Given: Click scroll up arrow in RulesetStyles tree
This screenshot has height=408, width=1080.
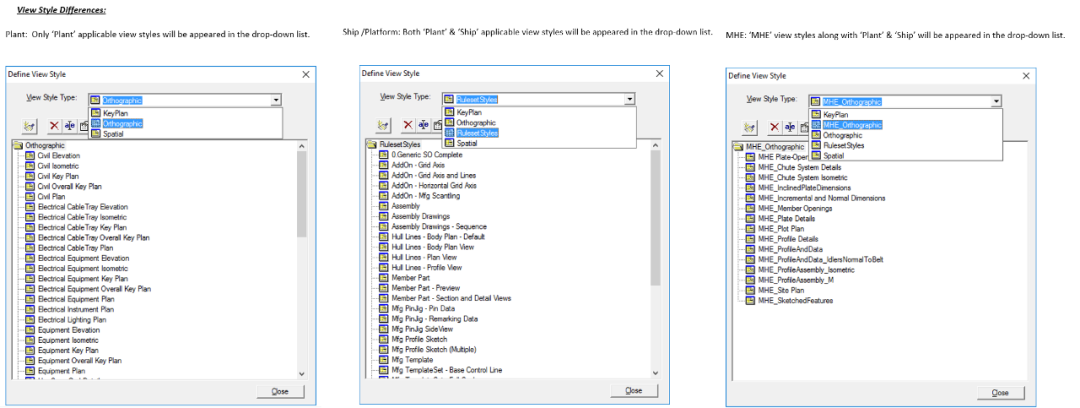Looking at the screenshot, I should (x=655, y=145).
